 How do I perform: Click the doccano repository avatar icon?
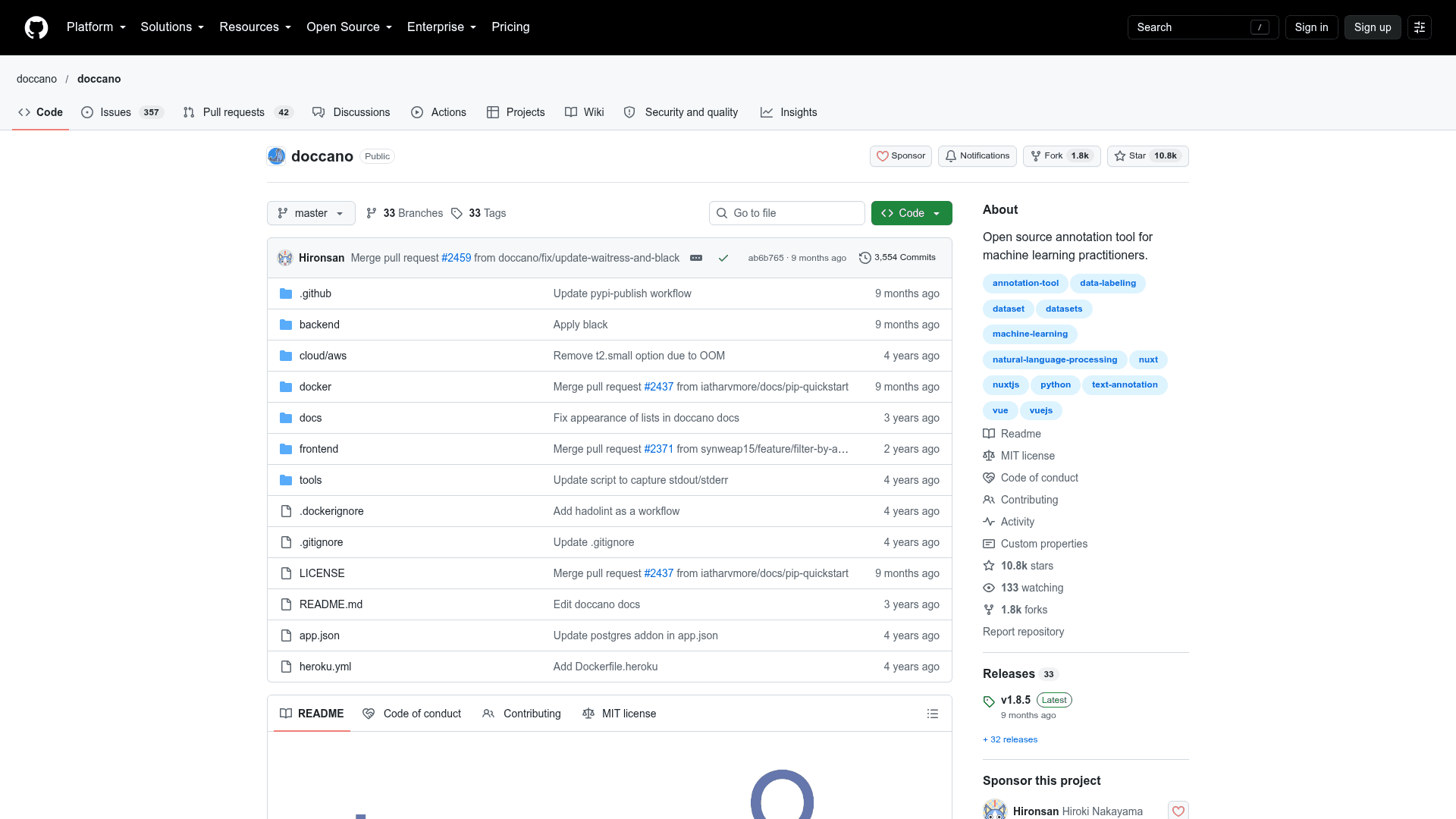(x=276, y=156)
